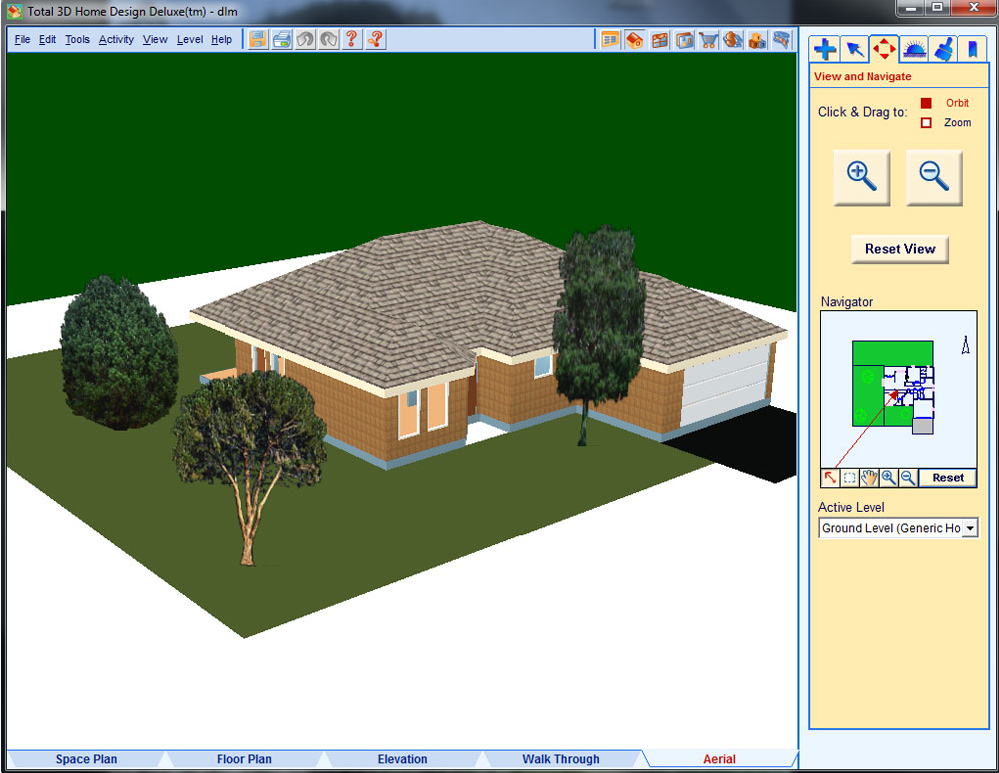The height and width of the screenshot is (773, 999).
Task: Click the Print icon in the toolbar
Action: pyautogui.click(x=282, y=40)
